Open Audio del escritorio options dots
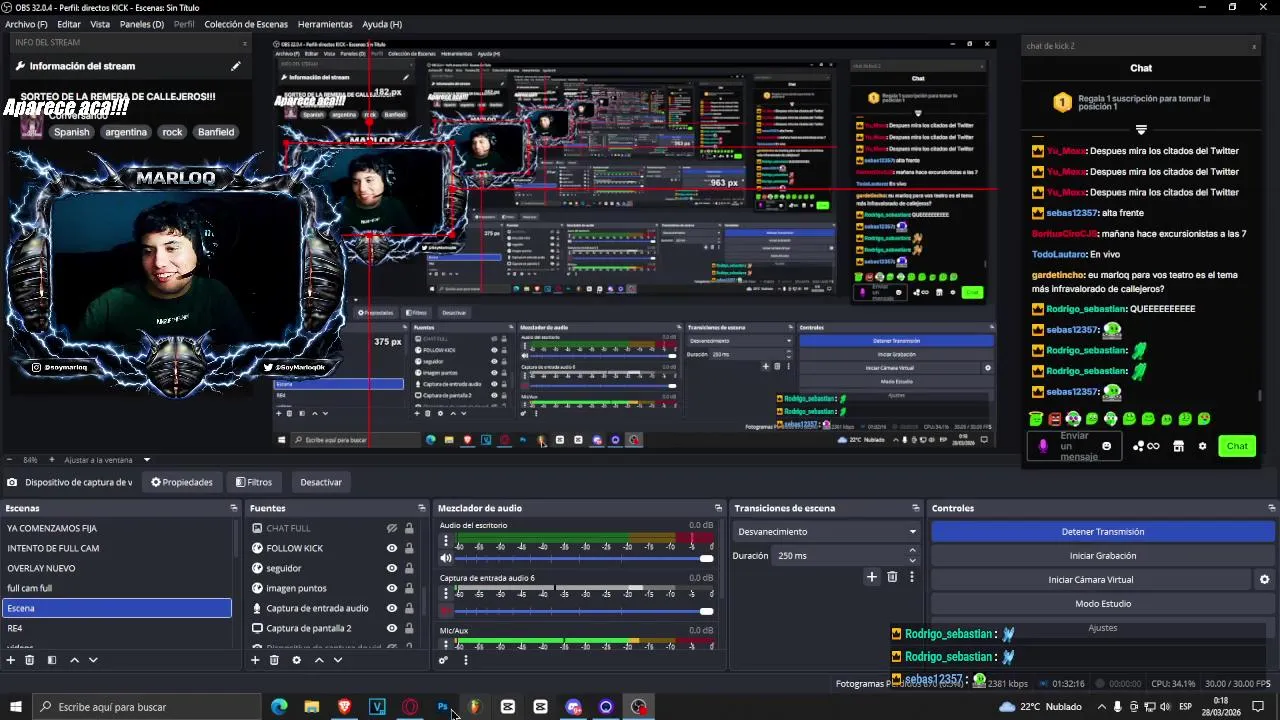Screen dimensions: 1280x720 [446, 541]
